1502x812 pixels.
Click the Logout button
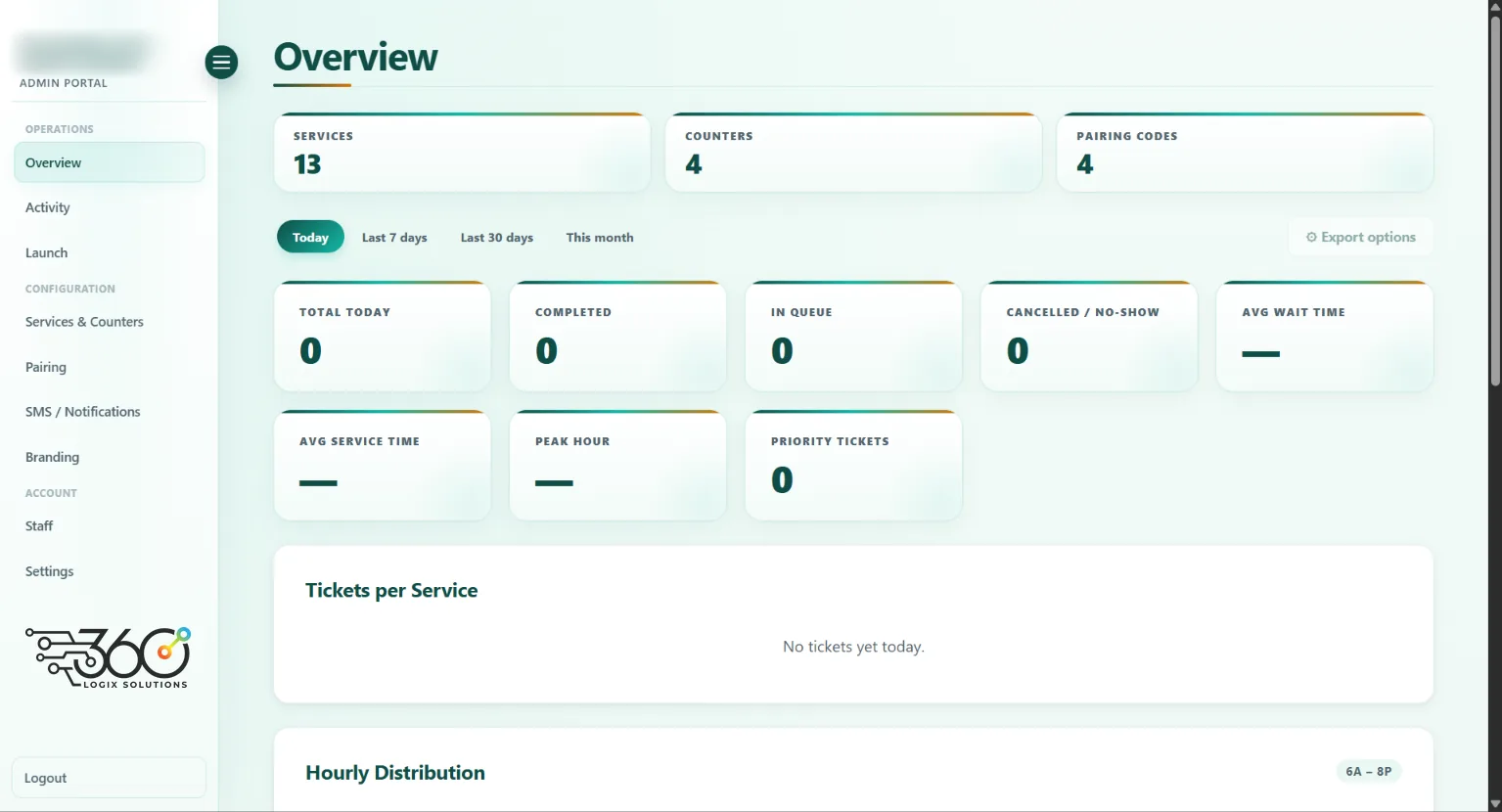point(109,778)
